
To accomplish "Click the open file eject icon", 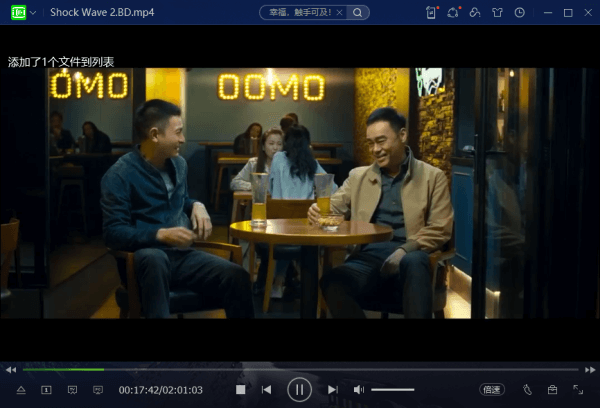I will (21, 390).
